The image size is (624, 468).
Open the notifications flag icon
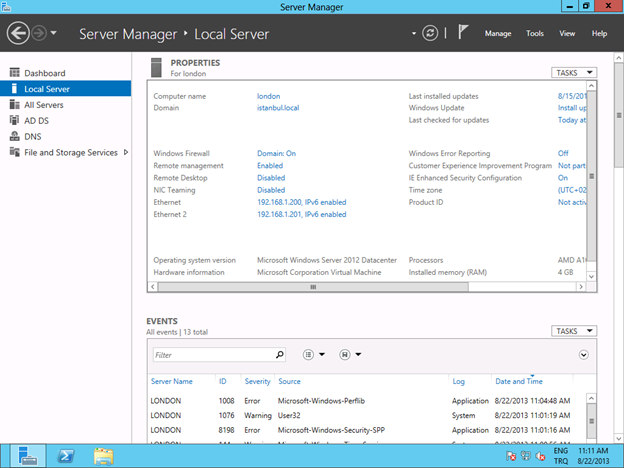(x=462, y=33)
